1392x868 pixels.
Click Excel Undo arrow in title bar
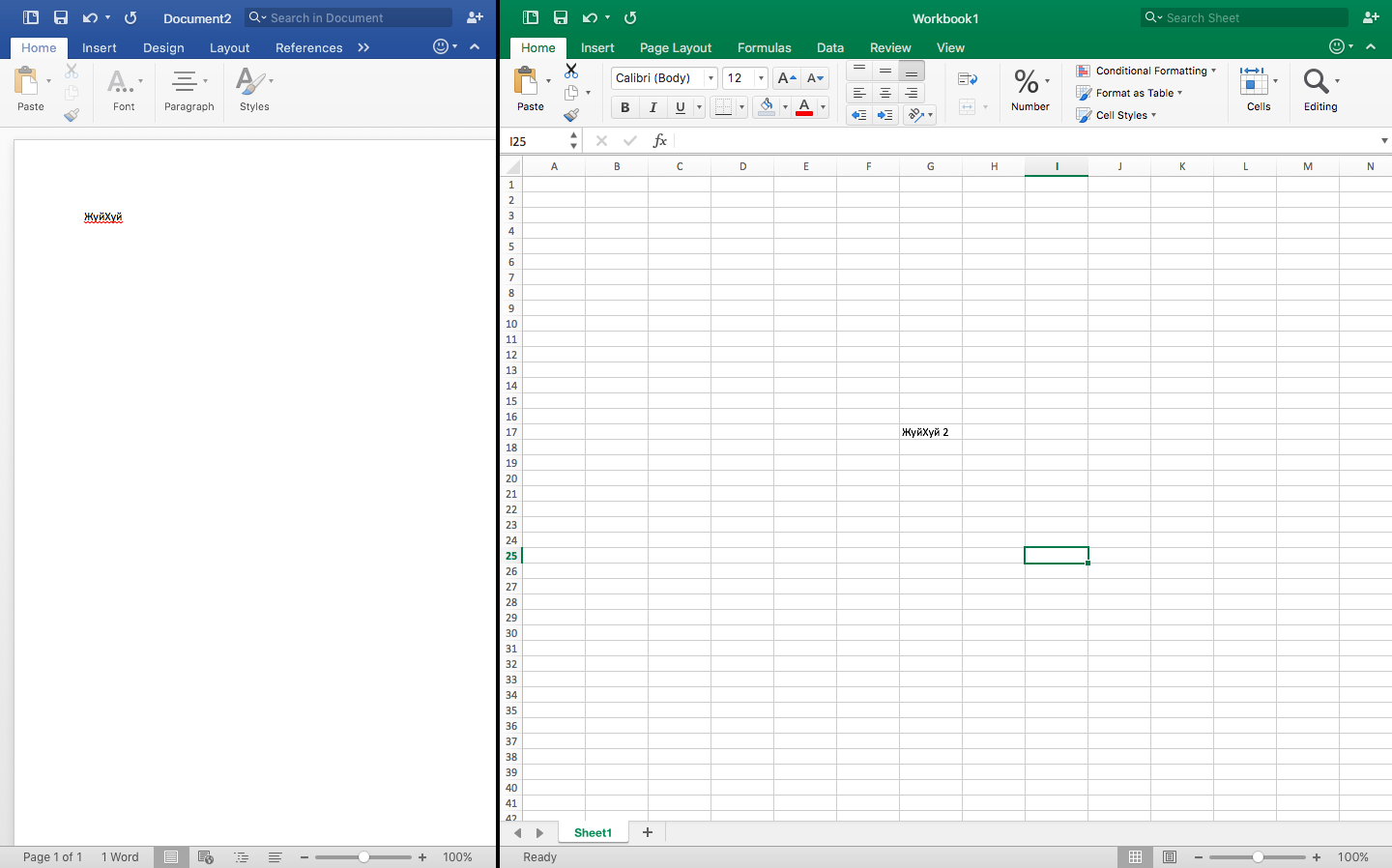point(590,17)
